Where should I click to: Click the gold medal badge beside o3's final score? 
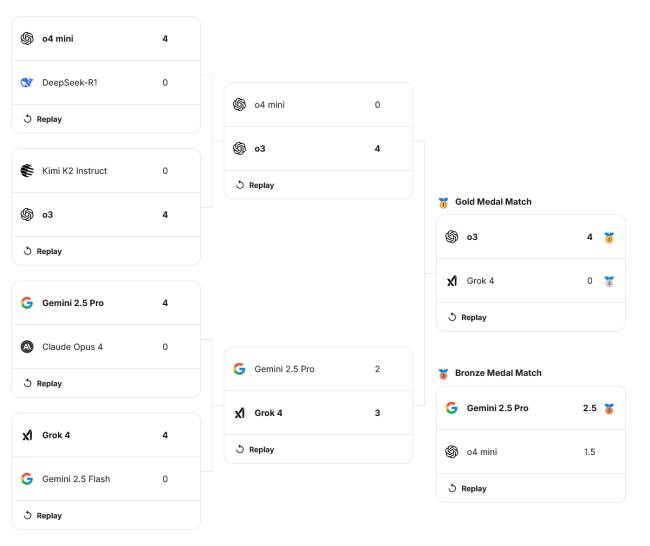pyautogui.click(x=609, y=238)
